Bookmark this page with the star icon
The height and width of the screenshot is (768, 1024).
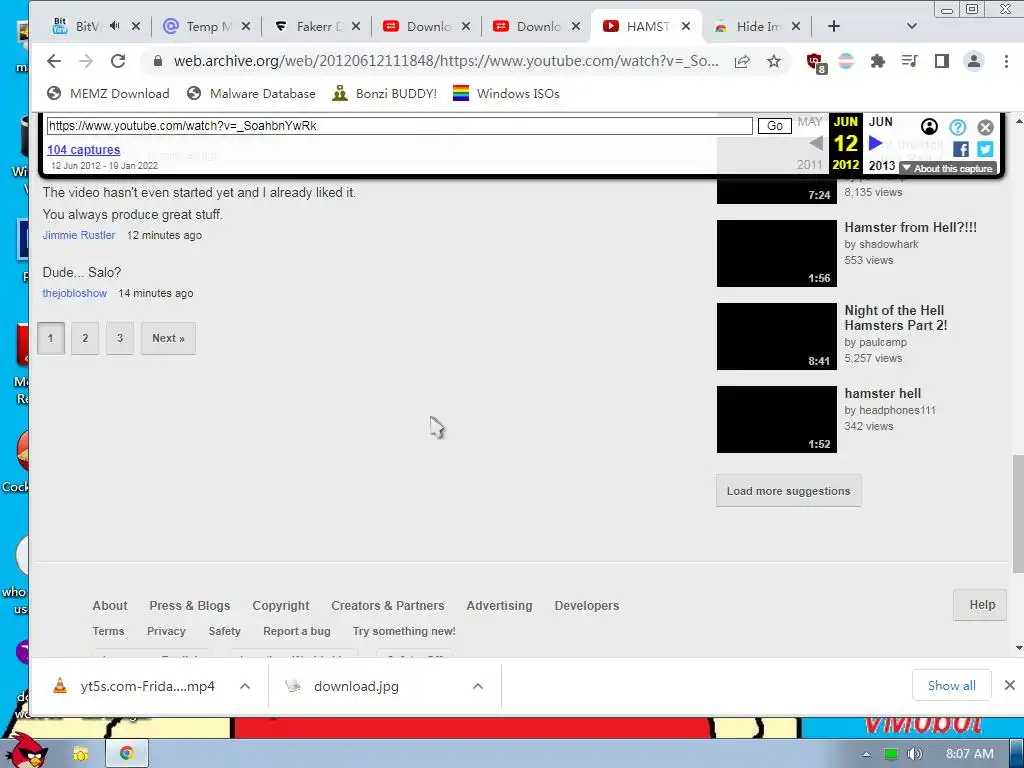[x=774, y=61]
